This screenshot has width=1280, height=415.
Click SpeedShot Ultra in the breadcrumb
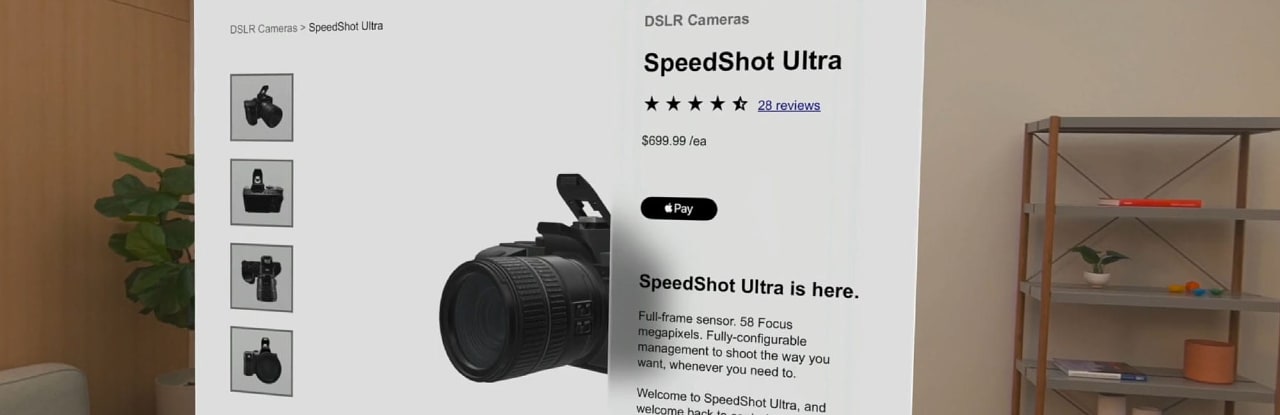pos(345,26)
